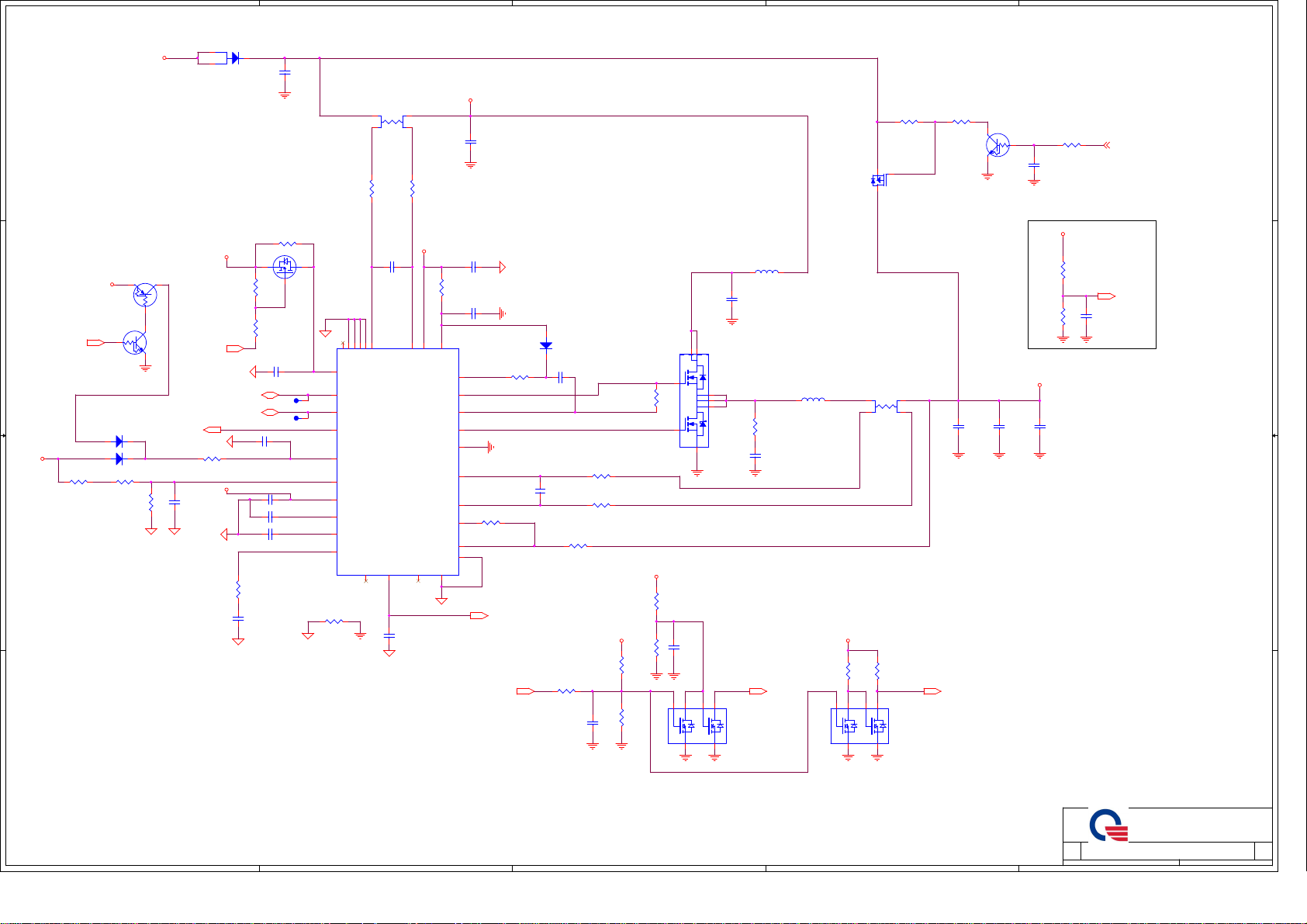Click the double-arrow off-page connector at top right
The height and width of the screenshot is (924, 1307).
[x=1107, y=145]
